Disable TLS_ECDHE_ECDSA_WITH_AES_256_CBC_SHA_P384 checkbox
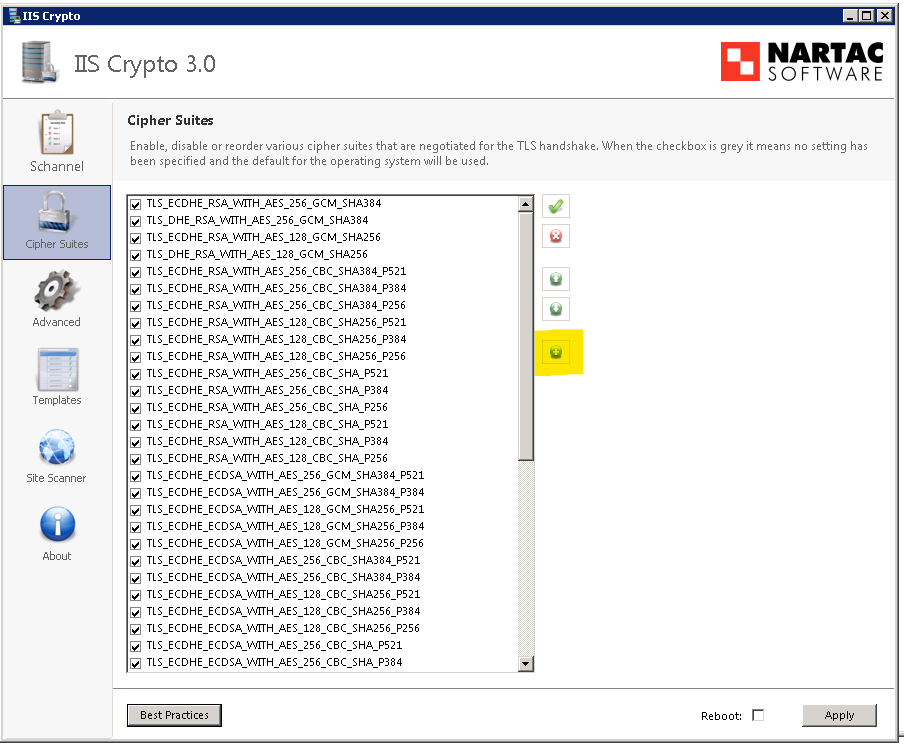This screenshot has width=904, height=747. click(135, 663)
